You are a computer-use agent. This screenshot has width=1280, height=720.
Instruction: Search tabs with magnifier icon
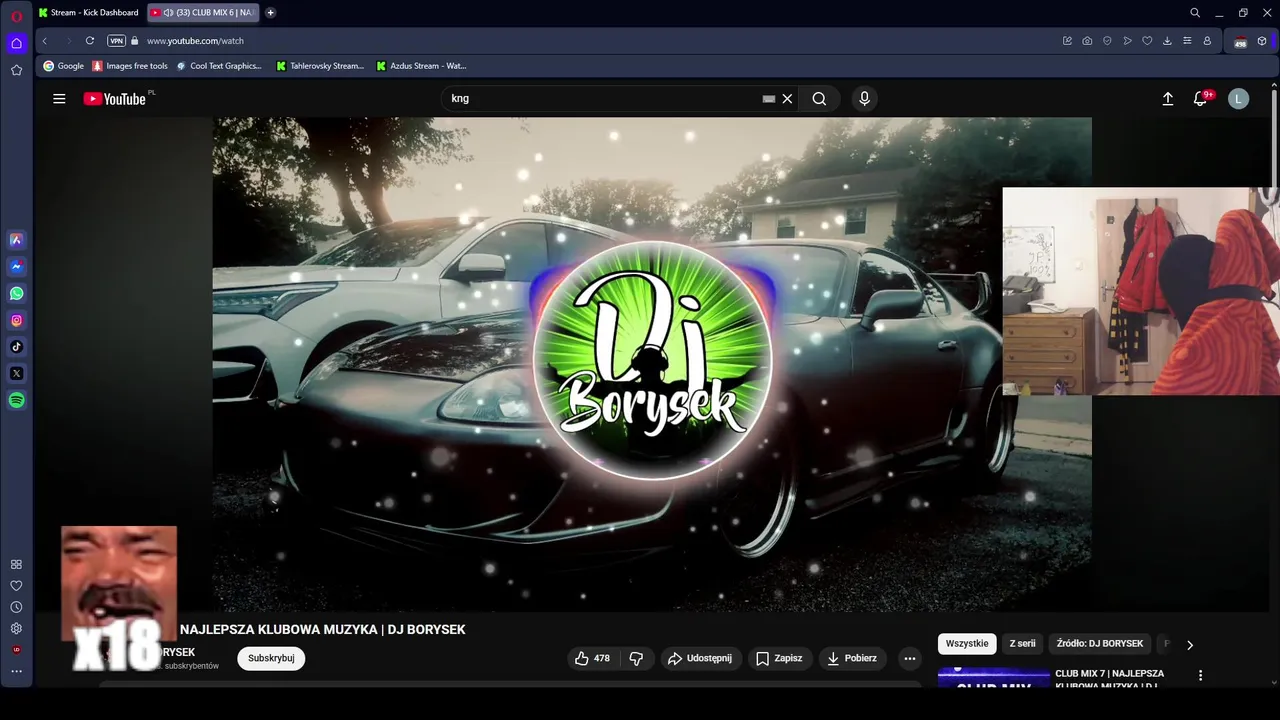click(1195, 13)
